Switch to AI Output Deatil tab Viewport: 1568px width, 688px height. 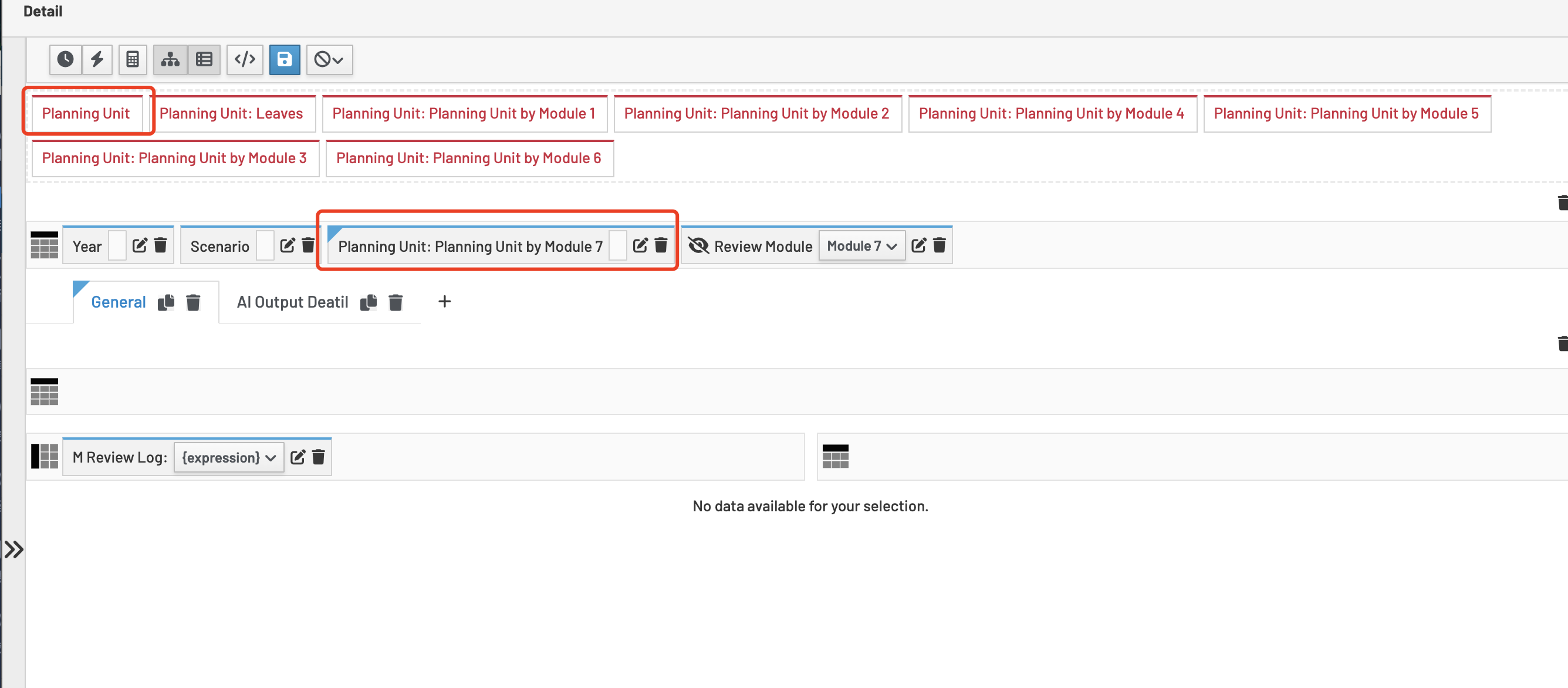pyautogui.click(x=292, y=302)
